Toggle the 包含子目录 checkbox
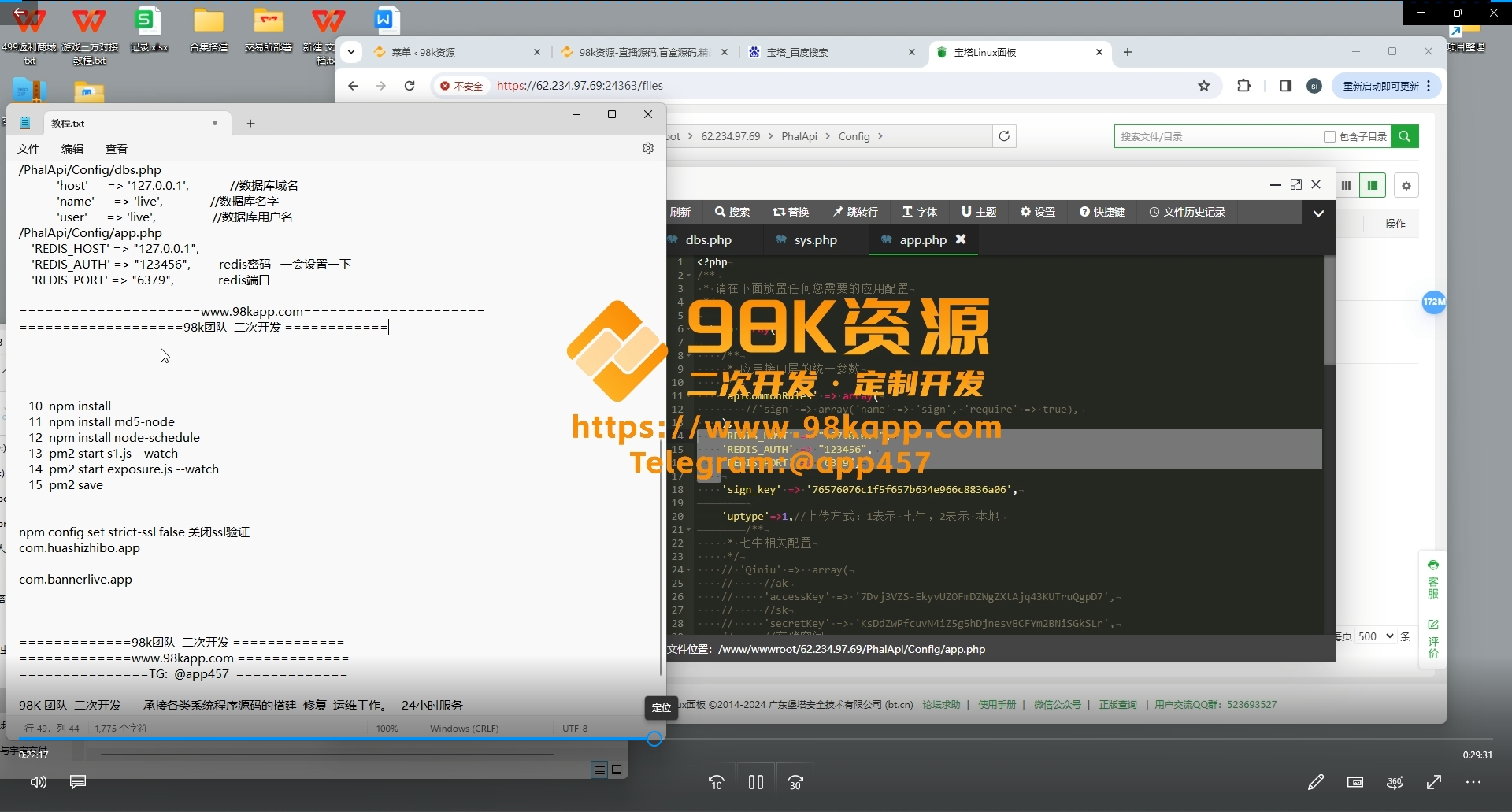This screenshot has height=812, width=1512. [x=1330, y=137]
